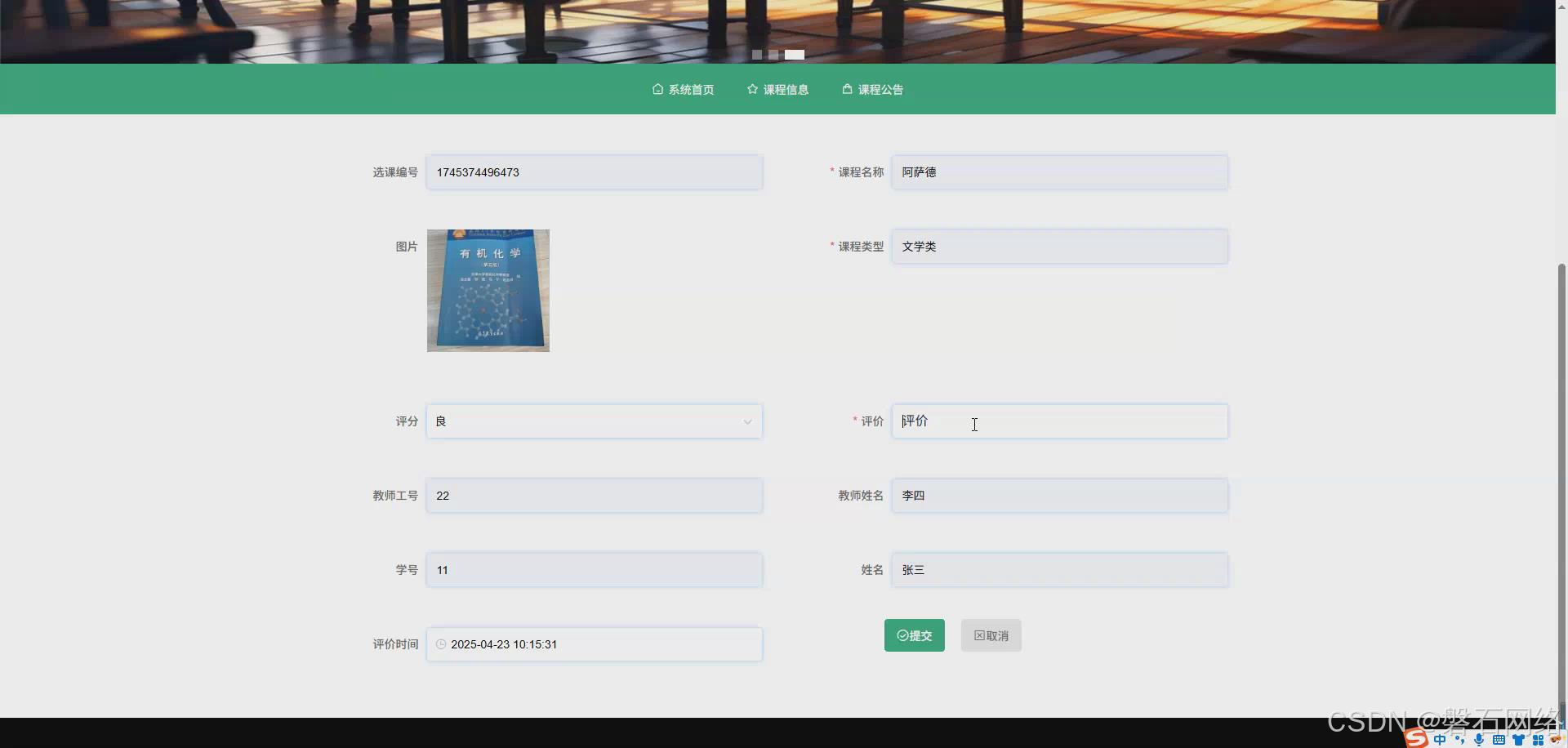Click the input skin clothing icon in the tray
Screen dimensions: 1568x748
[x=1519, y=739]
